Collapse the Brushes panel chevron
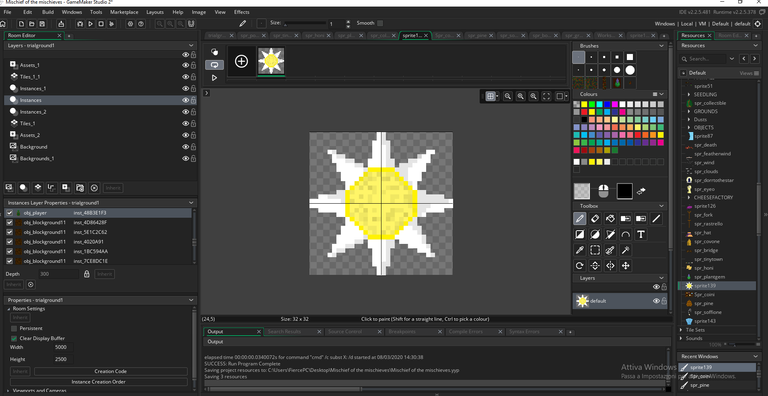The width and height of the screenshot is (768, 396). point(662,46)
